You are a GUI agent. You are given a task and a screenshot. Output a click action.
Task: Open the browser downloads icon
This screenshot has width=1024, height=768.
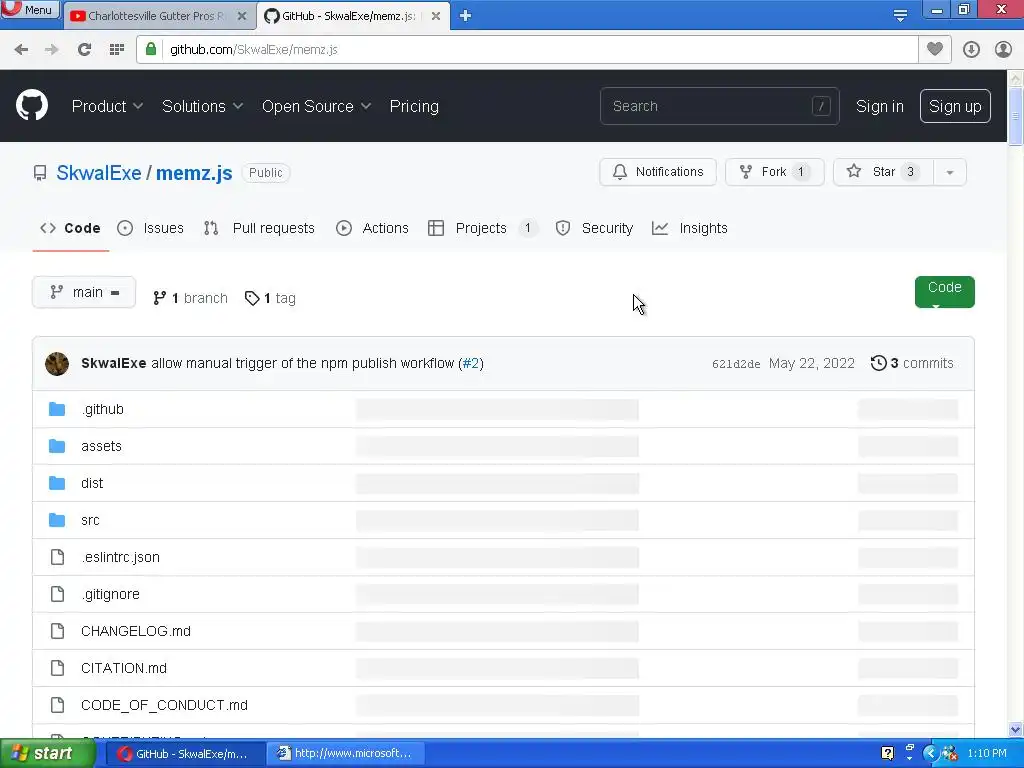click(971, 50)
